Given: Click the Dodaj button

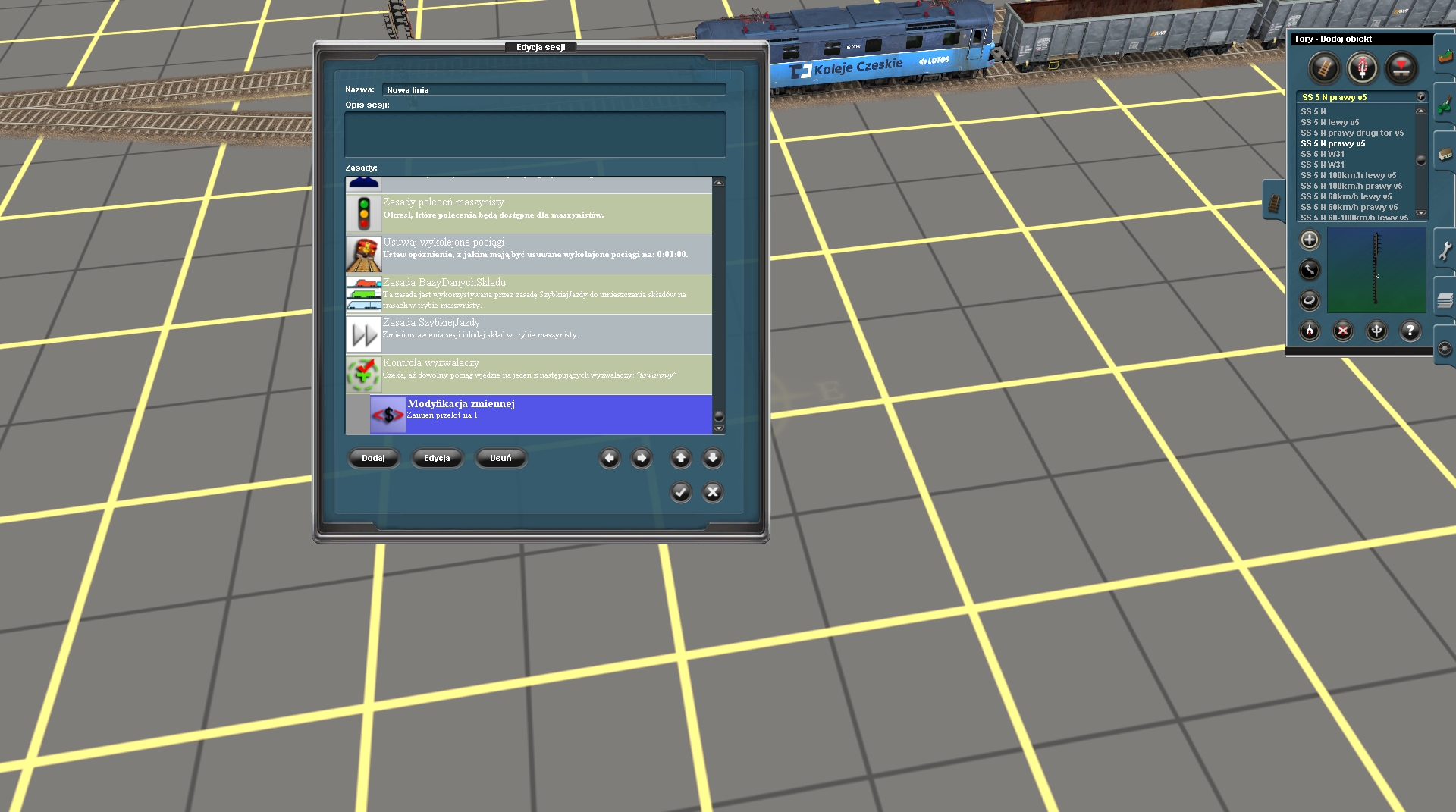Looking at the screenshot, I should pos(373,458).
